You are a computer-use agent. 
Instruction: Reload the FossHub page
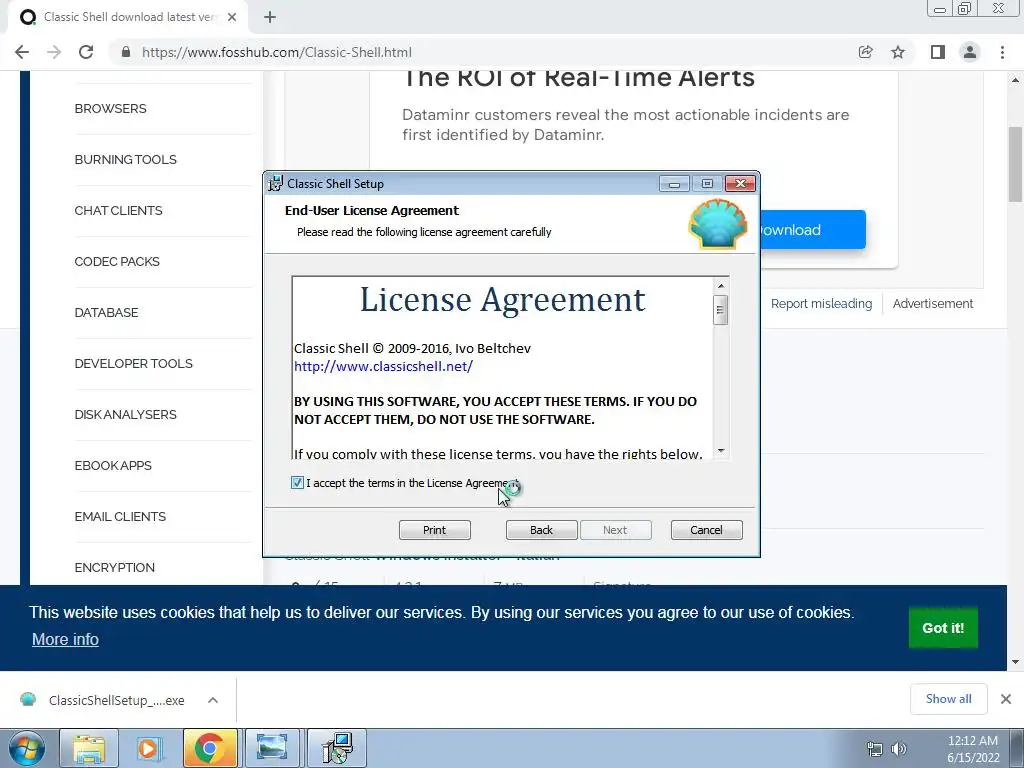[86, 52]
